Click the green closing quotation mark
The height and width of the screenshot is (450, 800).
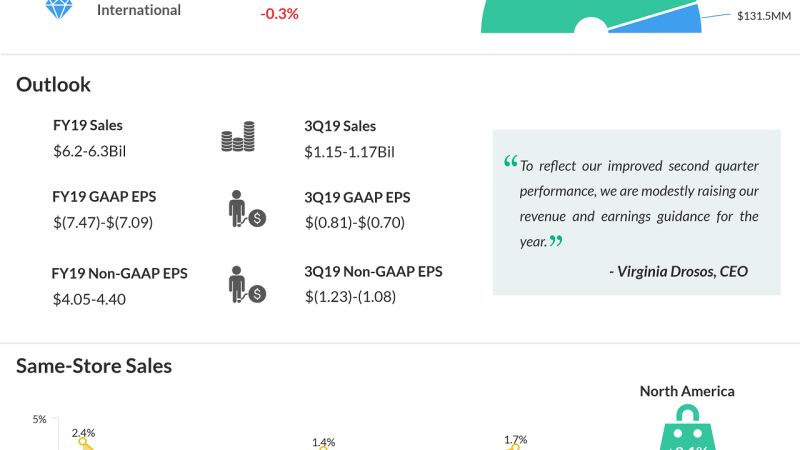click(x=556, y=241)
